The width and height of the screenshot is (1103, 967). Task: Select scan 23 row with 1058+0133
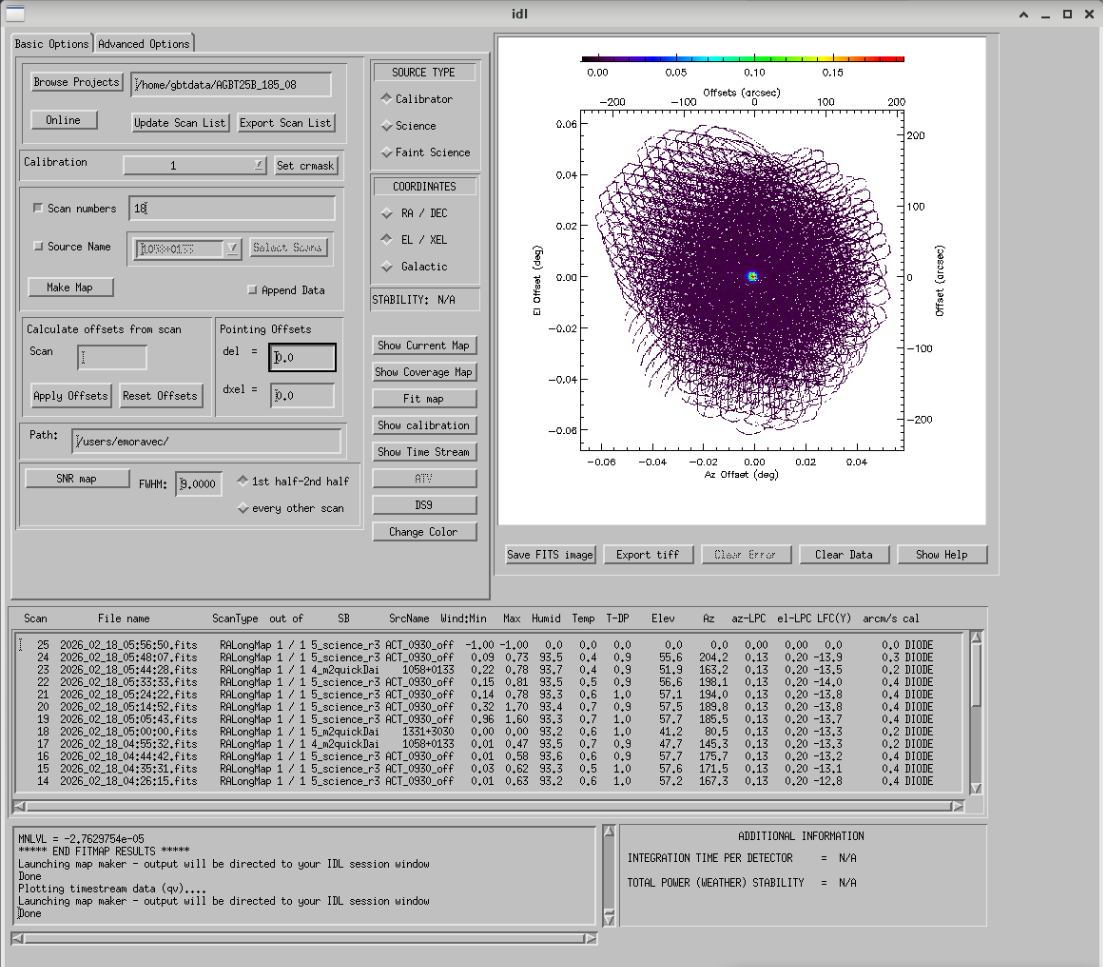click(x=490, y=670)
